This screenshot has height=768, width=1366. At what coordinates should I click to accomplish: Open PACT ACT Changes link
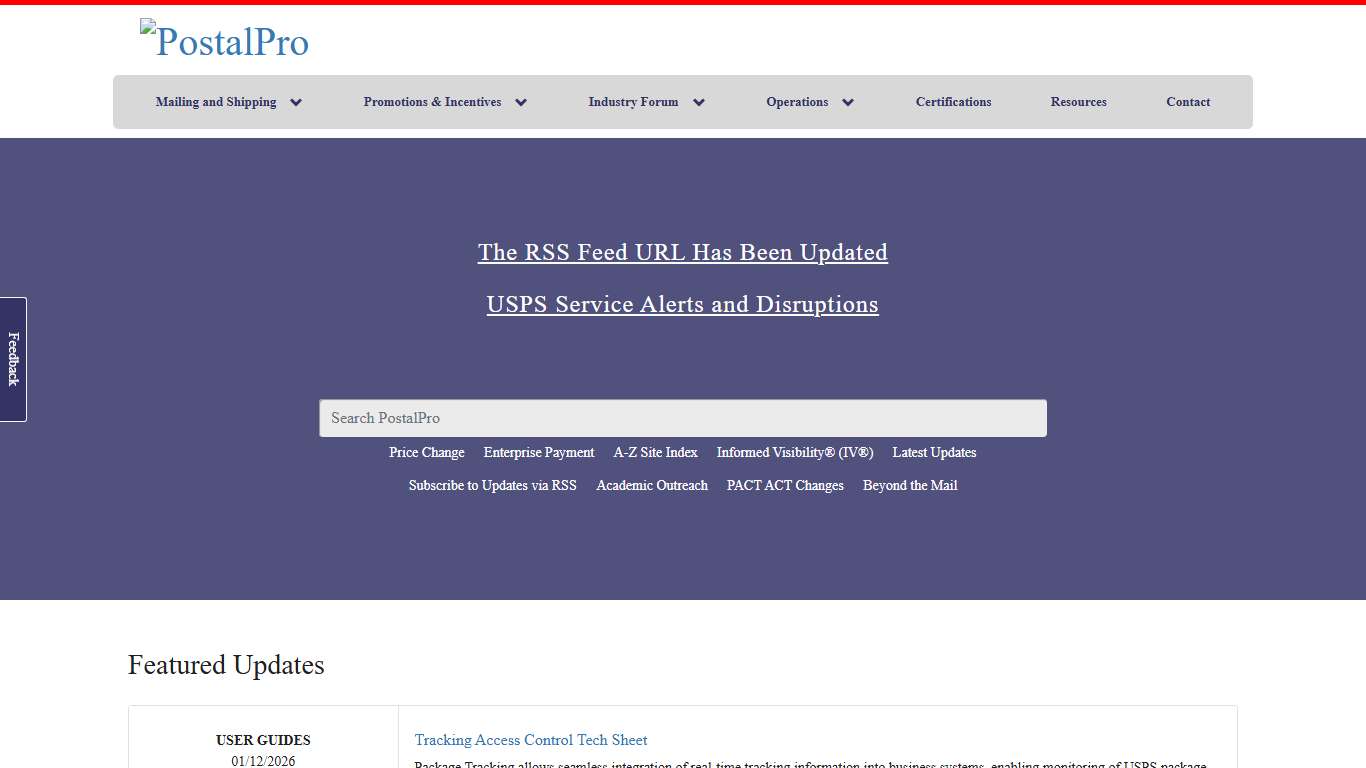tap(785, 486)
